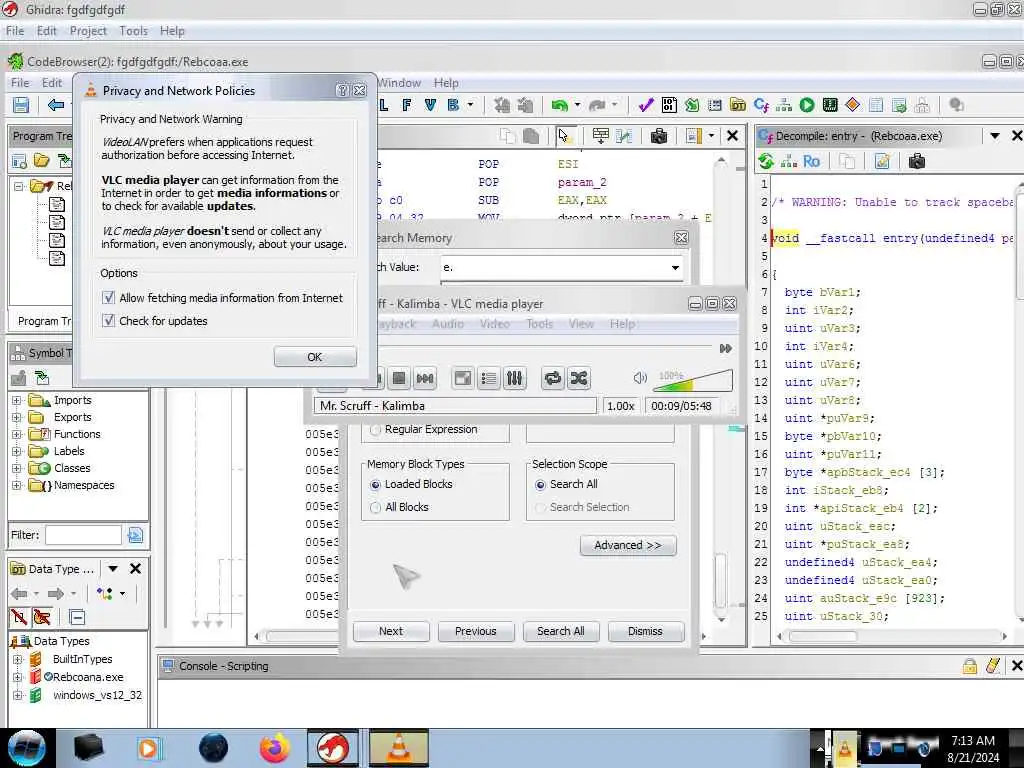Click the green Undo arrow
The width and height of the screenshot is (1024, 768).
559,105
